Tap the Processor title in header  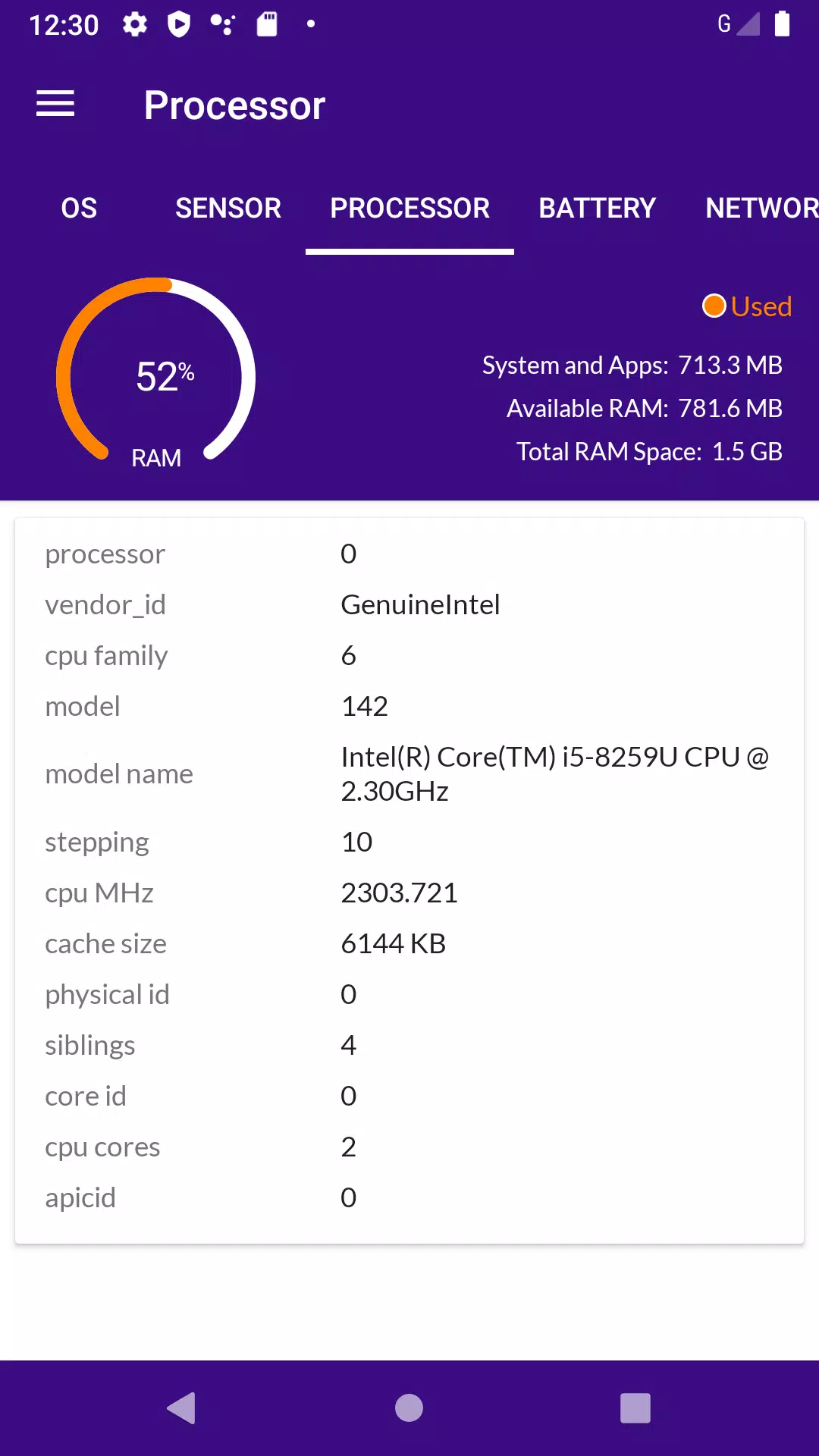click(x=235, y=105)
